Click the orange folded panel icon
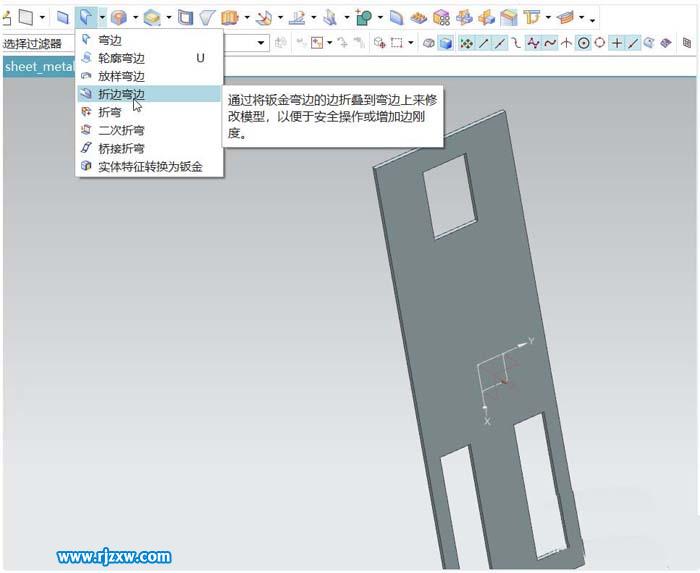 tap(230, 18)
